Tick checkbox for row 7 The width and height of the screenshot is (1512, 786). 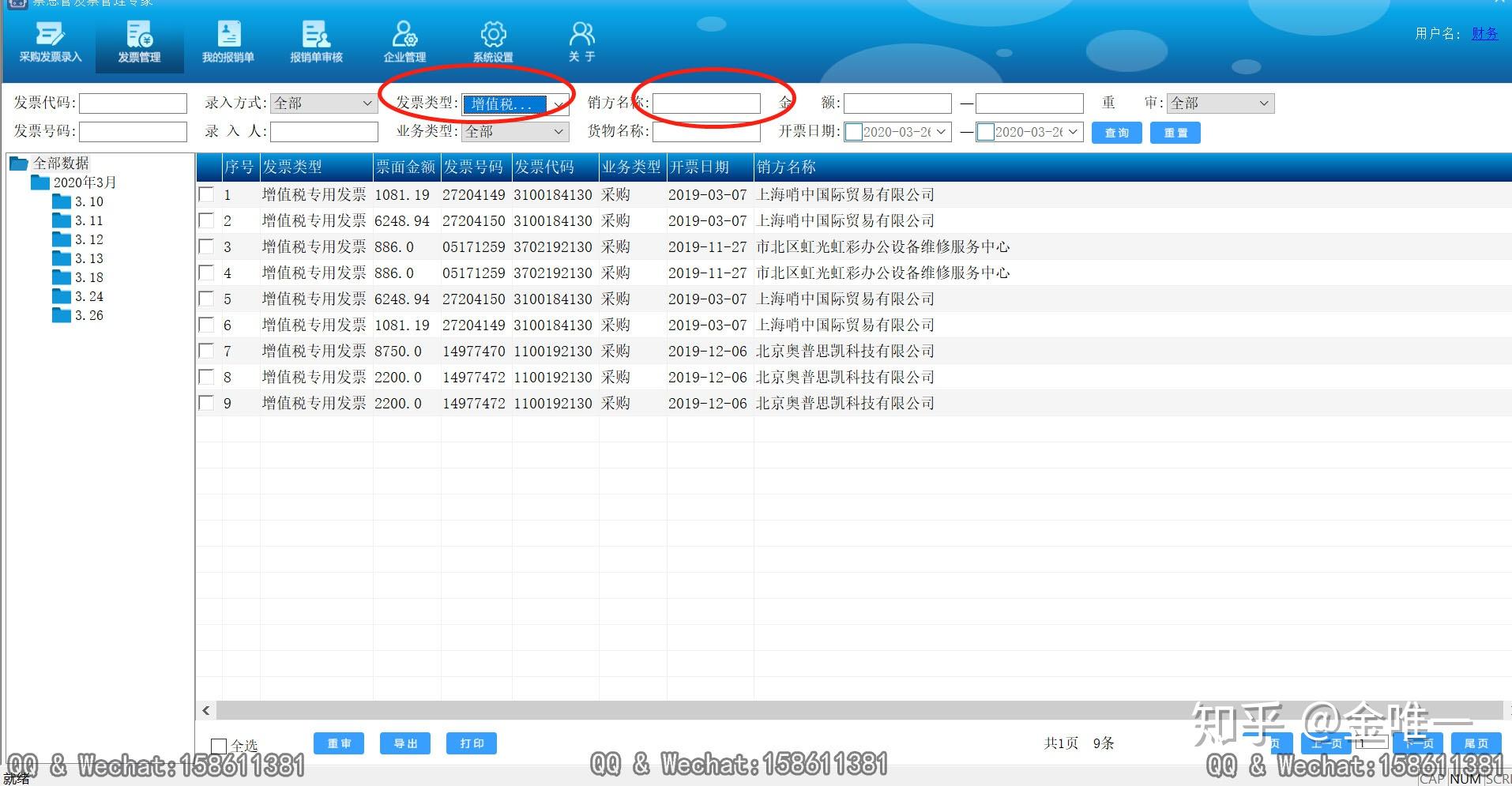coord(206,351)
